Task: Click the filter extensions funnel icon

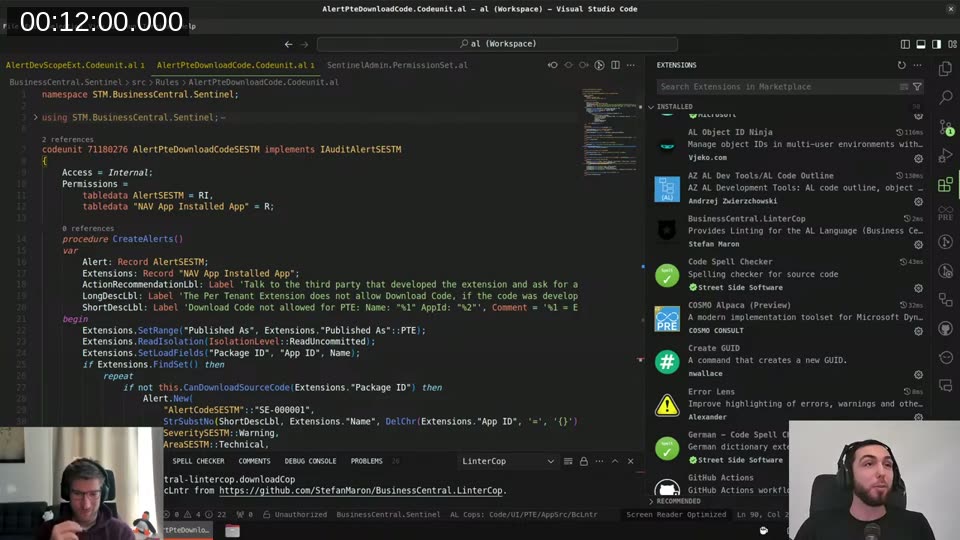Action: 917,87
